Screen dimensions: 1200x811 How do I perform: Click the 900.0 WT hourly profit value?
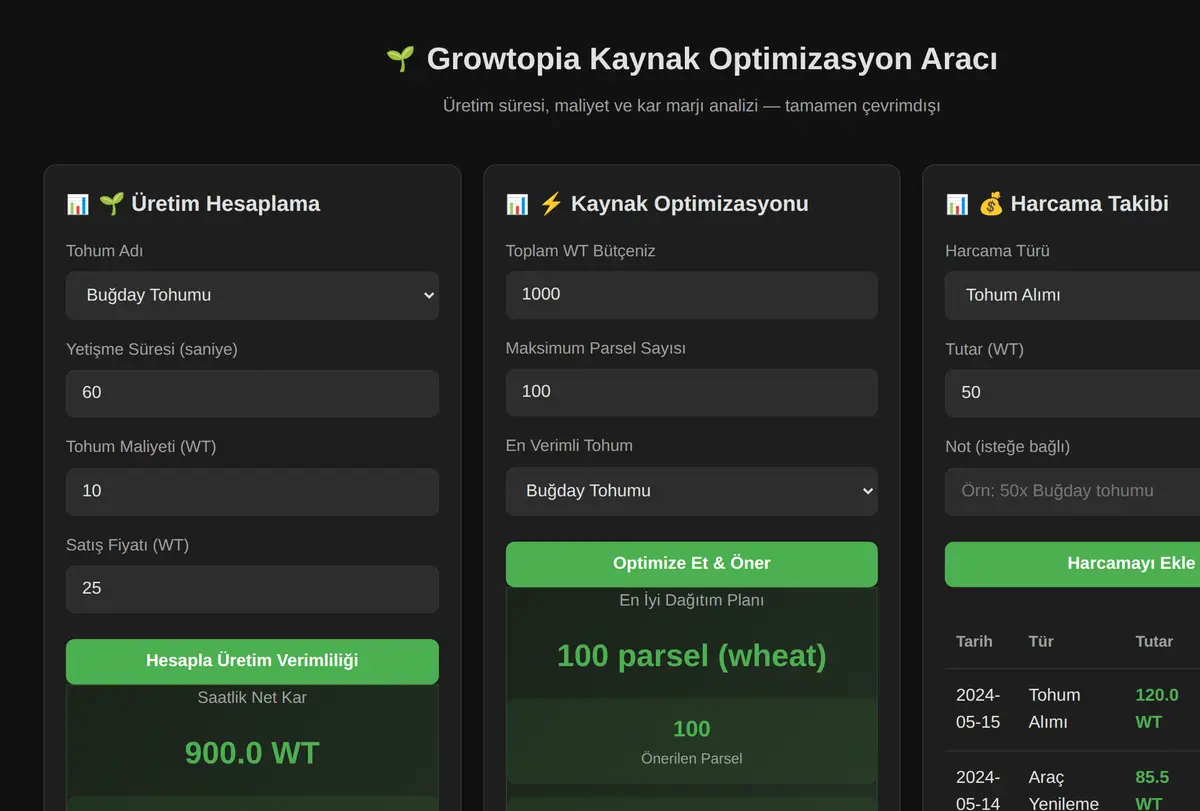coord(252,753)
